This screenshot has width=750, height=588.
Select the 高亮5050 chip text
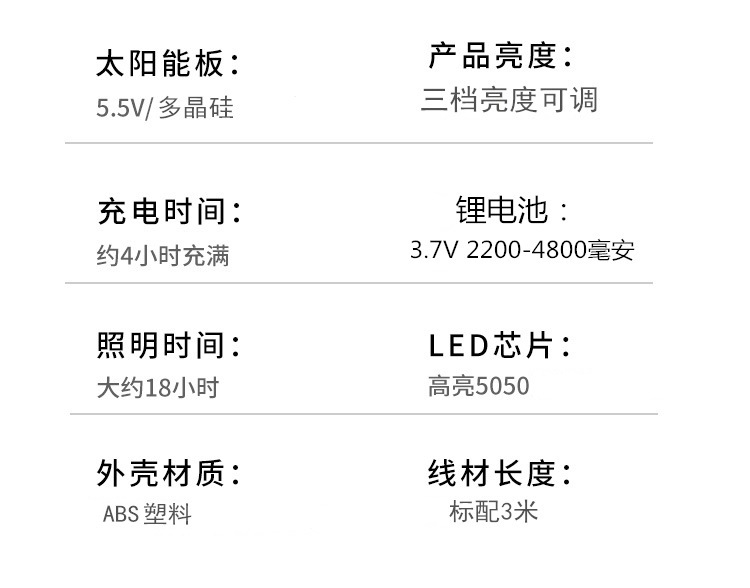coord(478,386)
